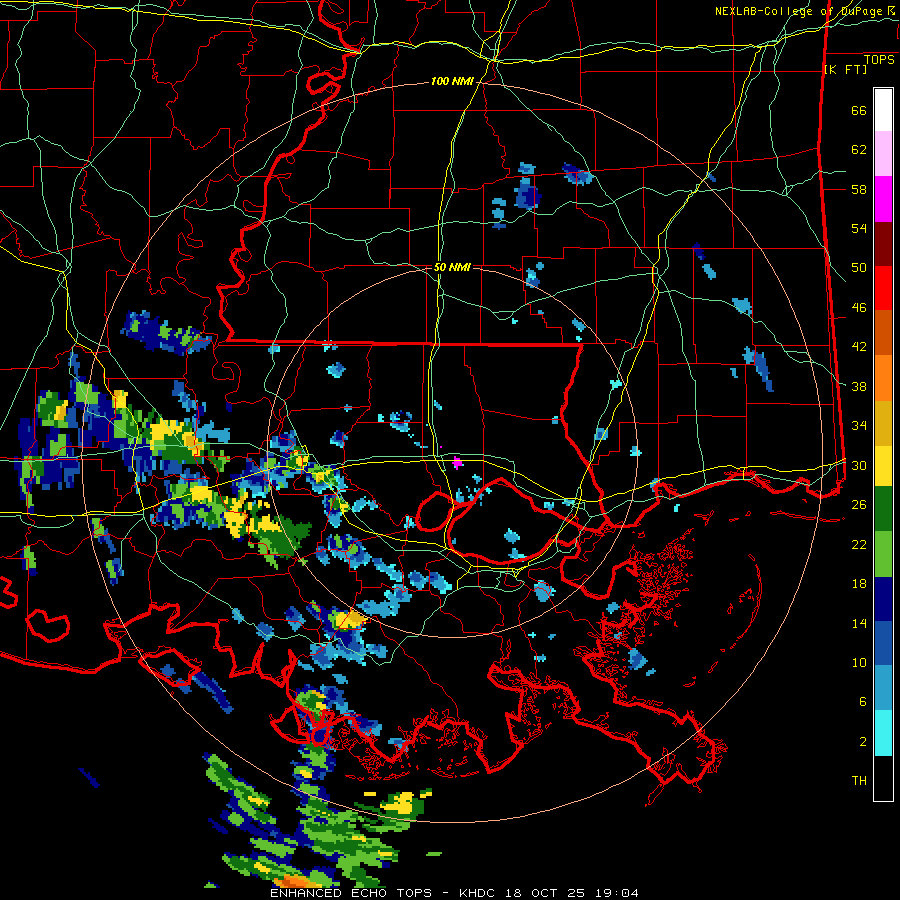Click the 2 value on the legend
900x900 pixels.
[x=863, y=741]
